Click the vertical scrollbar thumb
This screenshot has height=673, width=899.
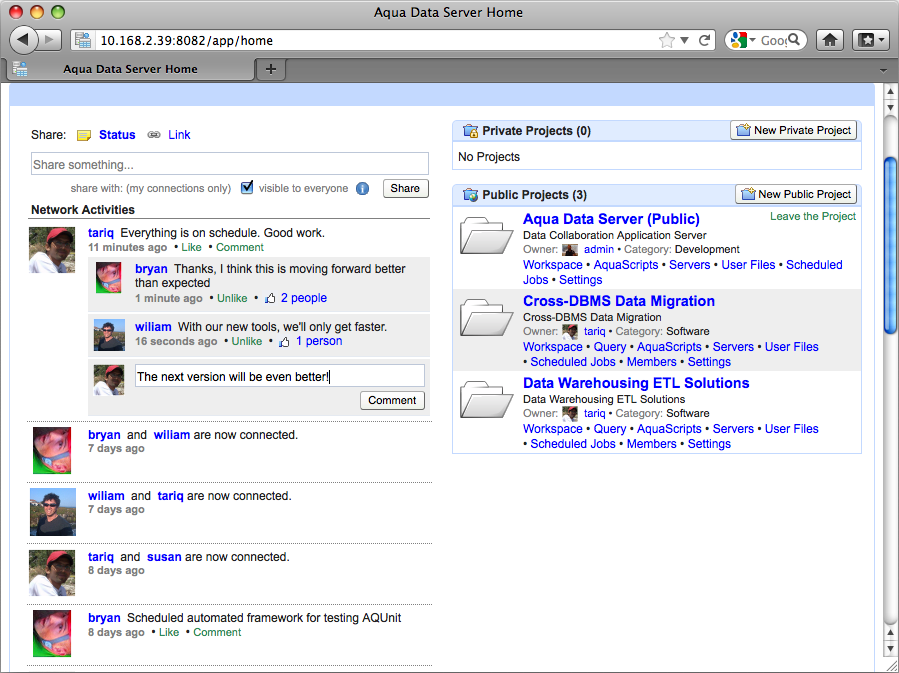pos(890,245)
